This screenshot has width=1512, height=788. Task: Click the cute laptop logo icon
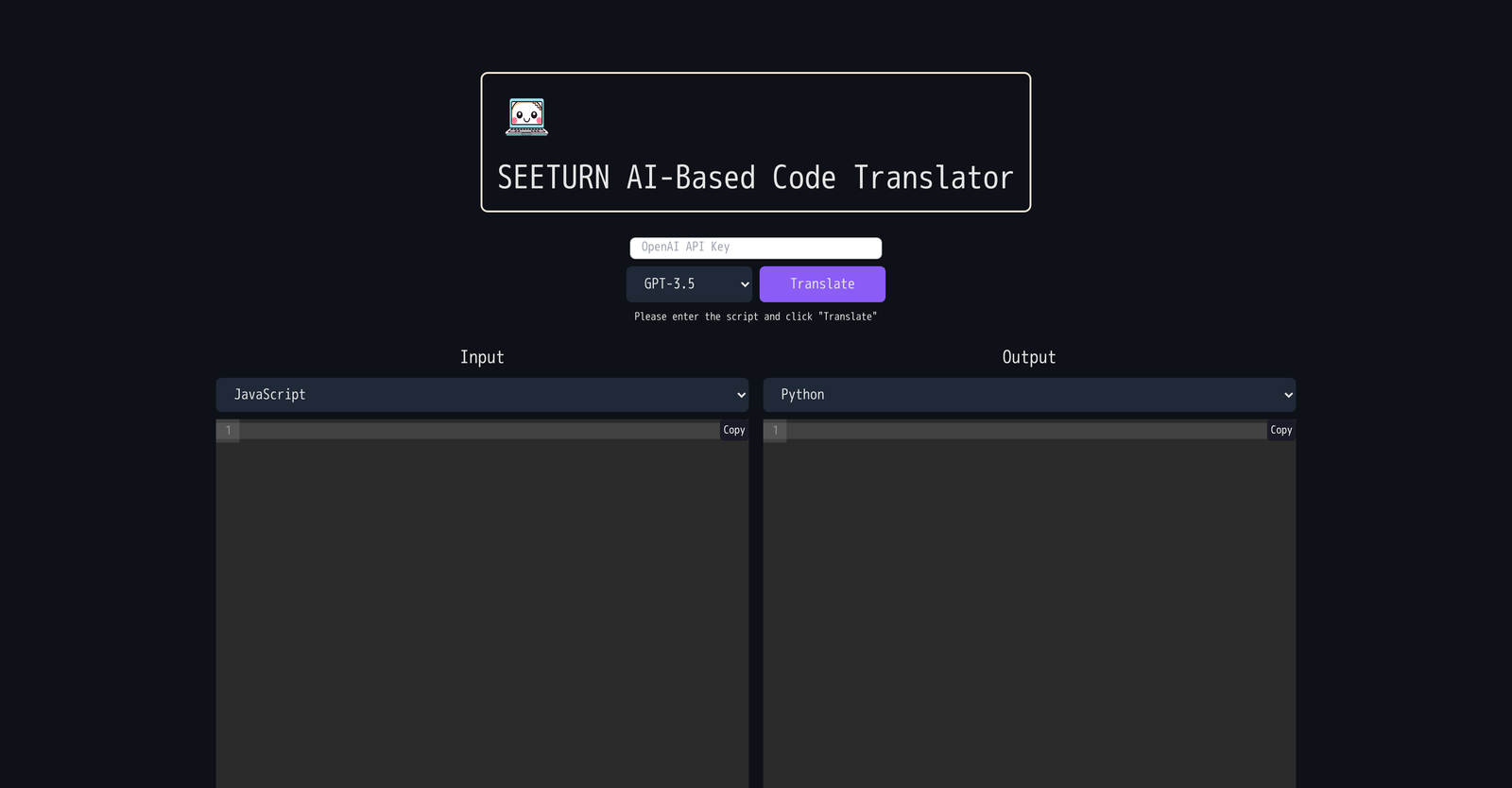526,117
